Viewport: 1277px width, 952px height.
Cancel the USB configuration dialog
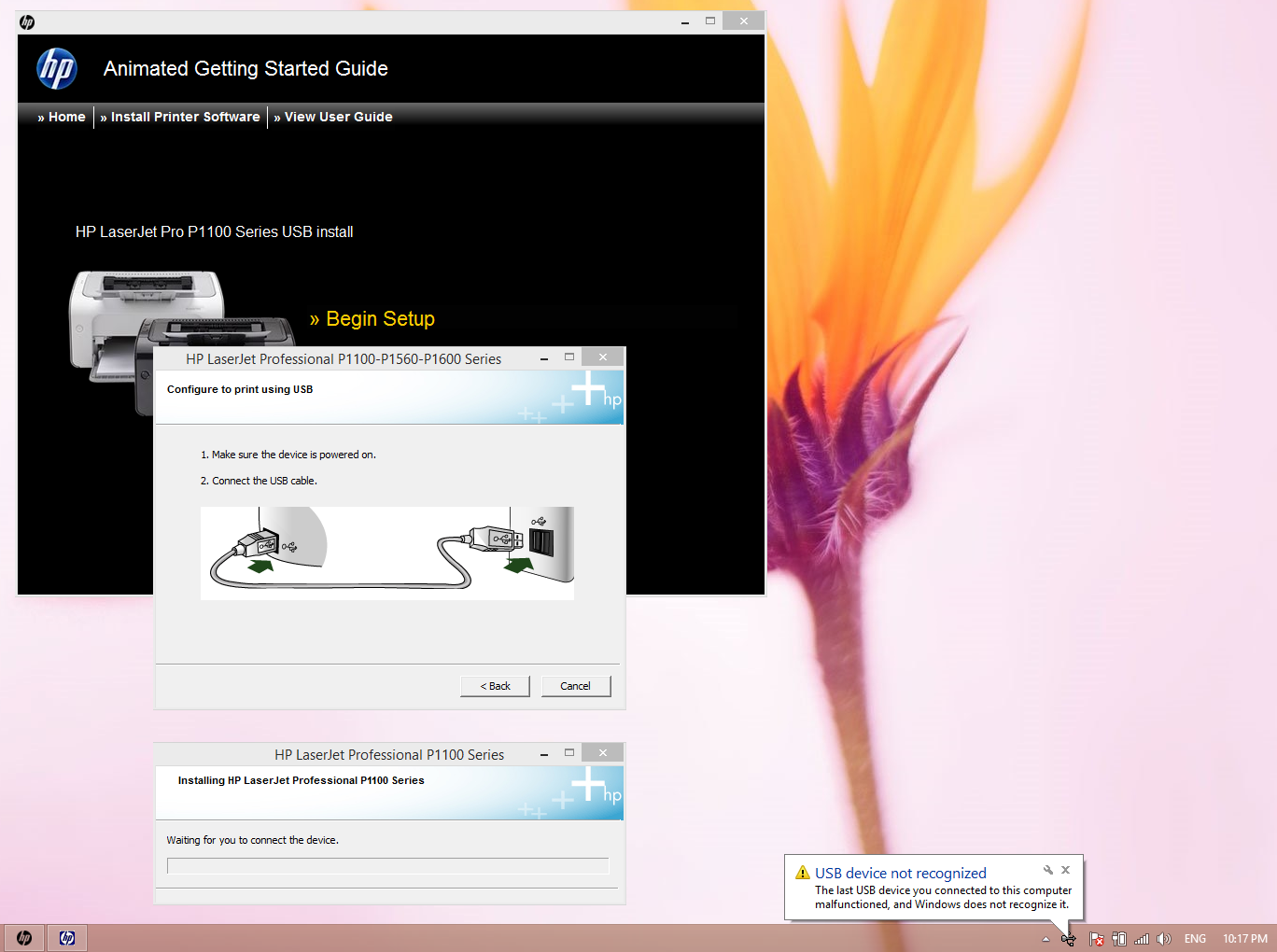[x=575, y=686]
